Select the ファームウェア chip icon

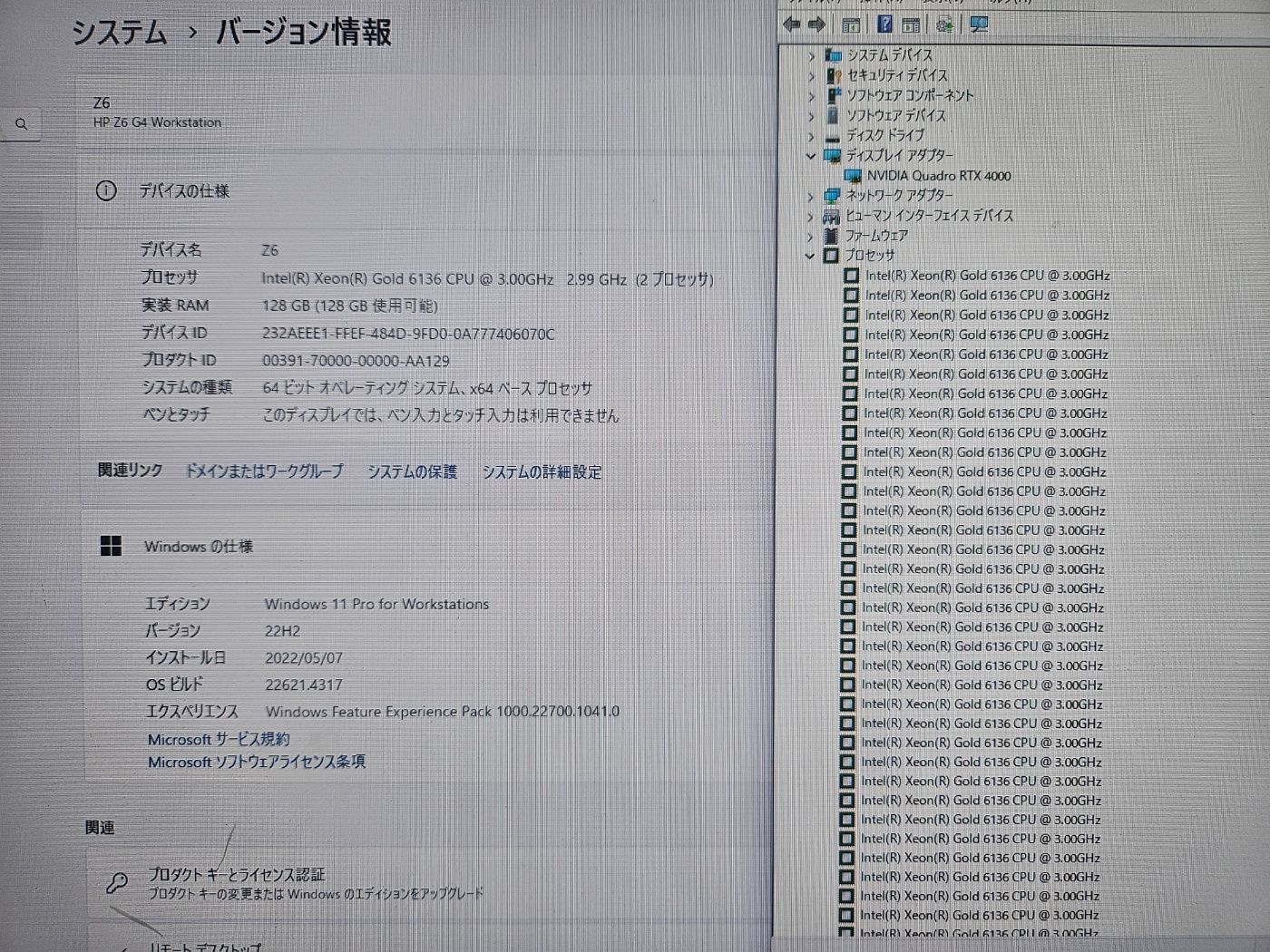(x=830, y=236)
